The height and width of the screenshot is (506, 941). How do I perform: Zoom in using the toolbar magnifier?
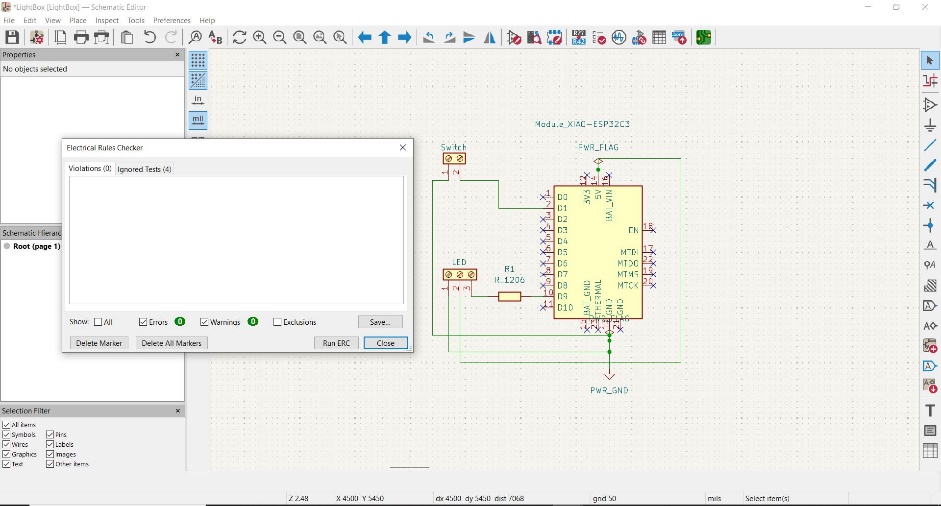pos(260,37)
